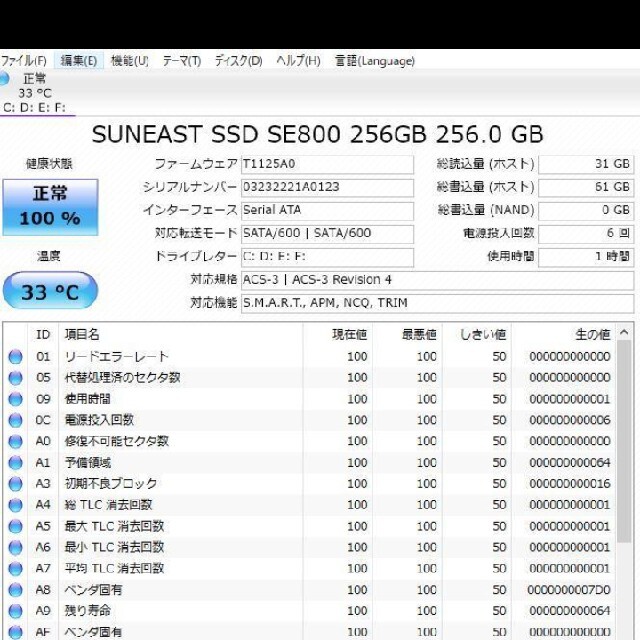Image resolution: width=640 pixels, height=640 pixels.
Task: Click the 項目名 column header
Action: [x=181, y=335]
